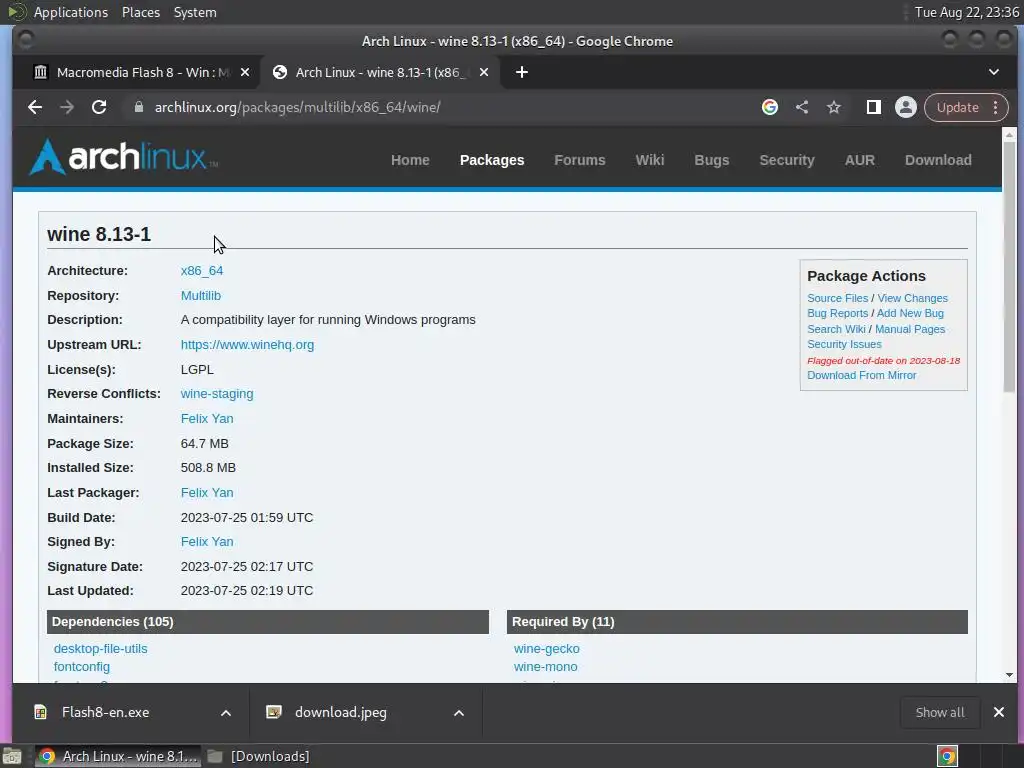The width and height of the screenshot is (1024, 768).
Task: Close the Arch Linux wine tab
Action: pos(484,72)
